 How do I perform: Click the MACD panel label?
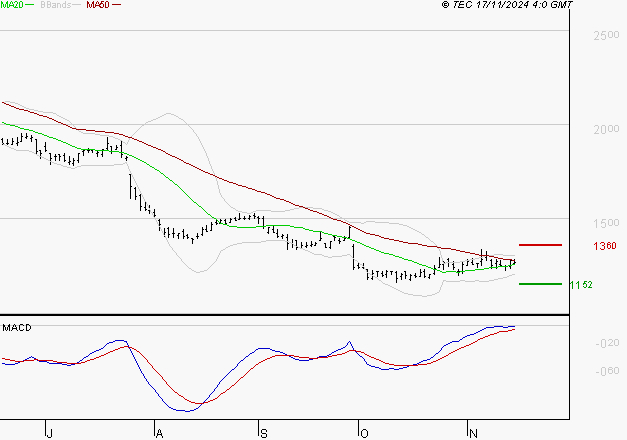[17, 328]
